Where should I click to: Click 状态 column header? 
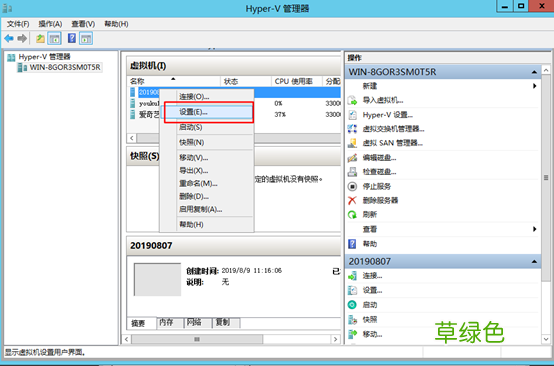[246, 81]
